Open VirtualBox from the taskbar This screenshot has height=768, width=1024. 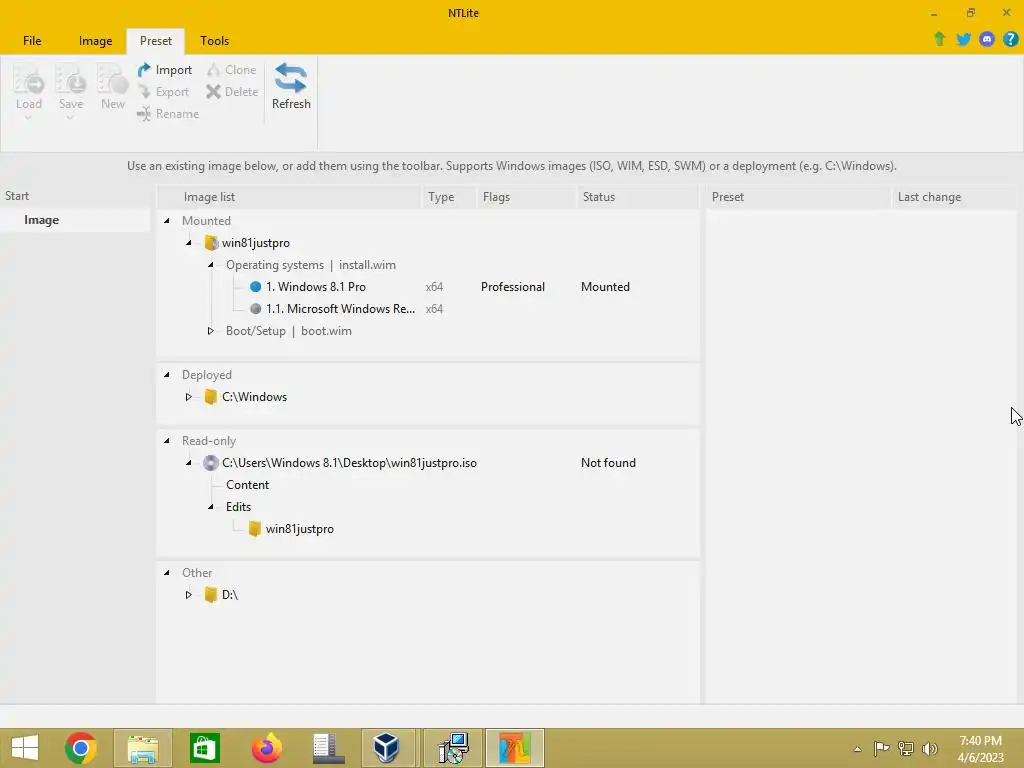coord(386,748)
